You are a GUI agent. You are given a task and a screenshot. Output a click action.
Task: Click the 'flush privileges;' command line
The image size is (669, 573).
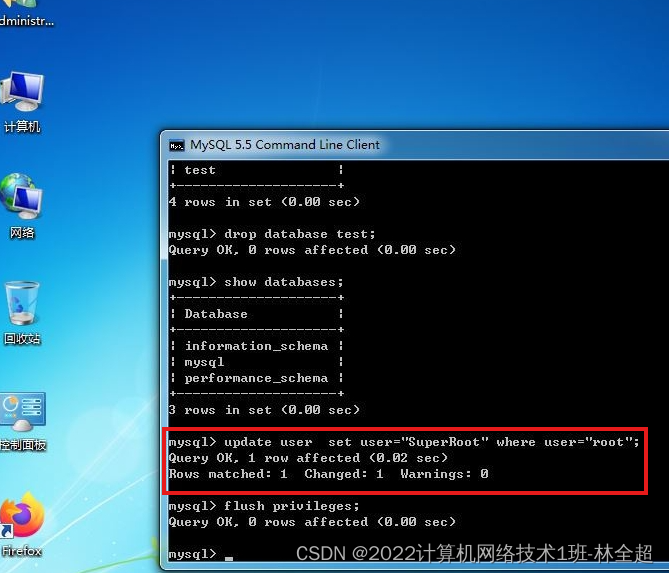[x=264, y=506]
